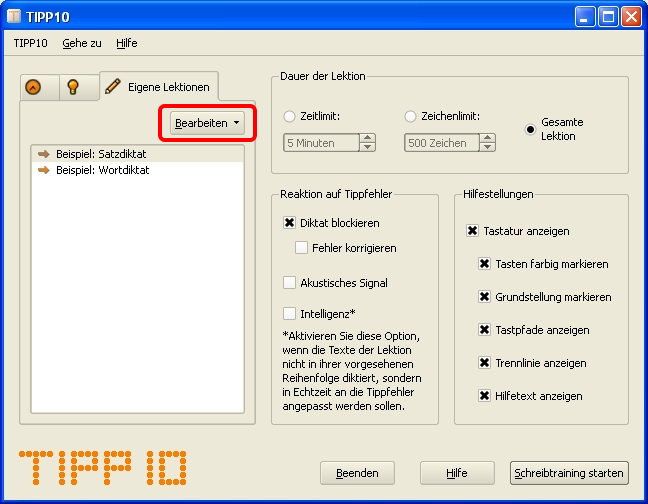Screen dimensions: 648x504
Task: Toggle Tastatur anzeigen checkbox
Action: tap(472, 231)
